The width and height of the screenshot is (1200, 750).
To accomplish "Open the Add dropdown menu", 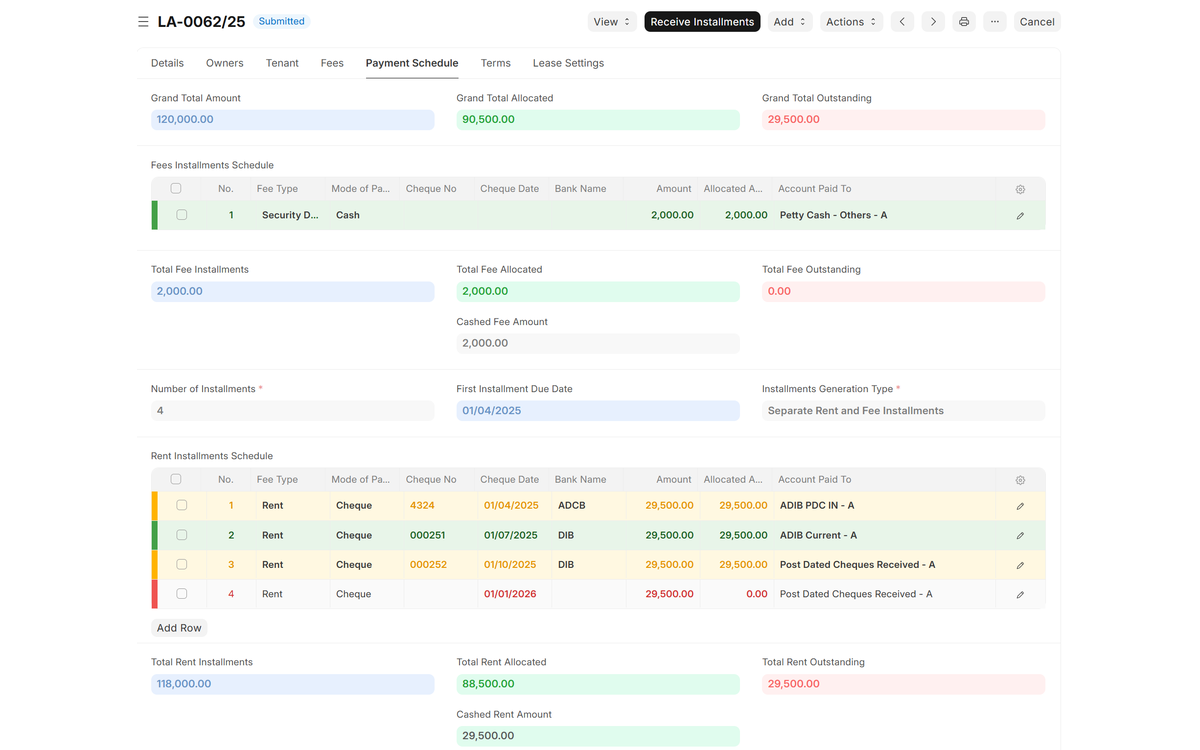I will click(790, 22).
